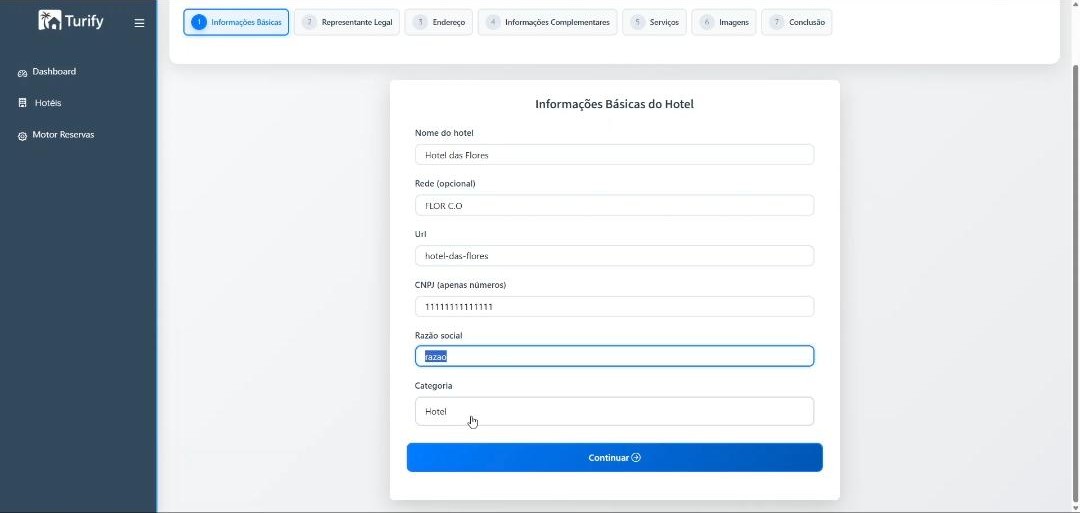Click step number 3 circle
The image size is (1080, 513).
point(419,22)
